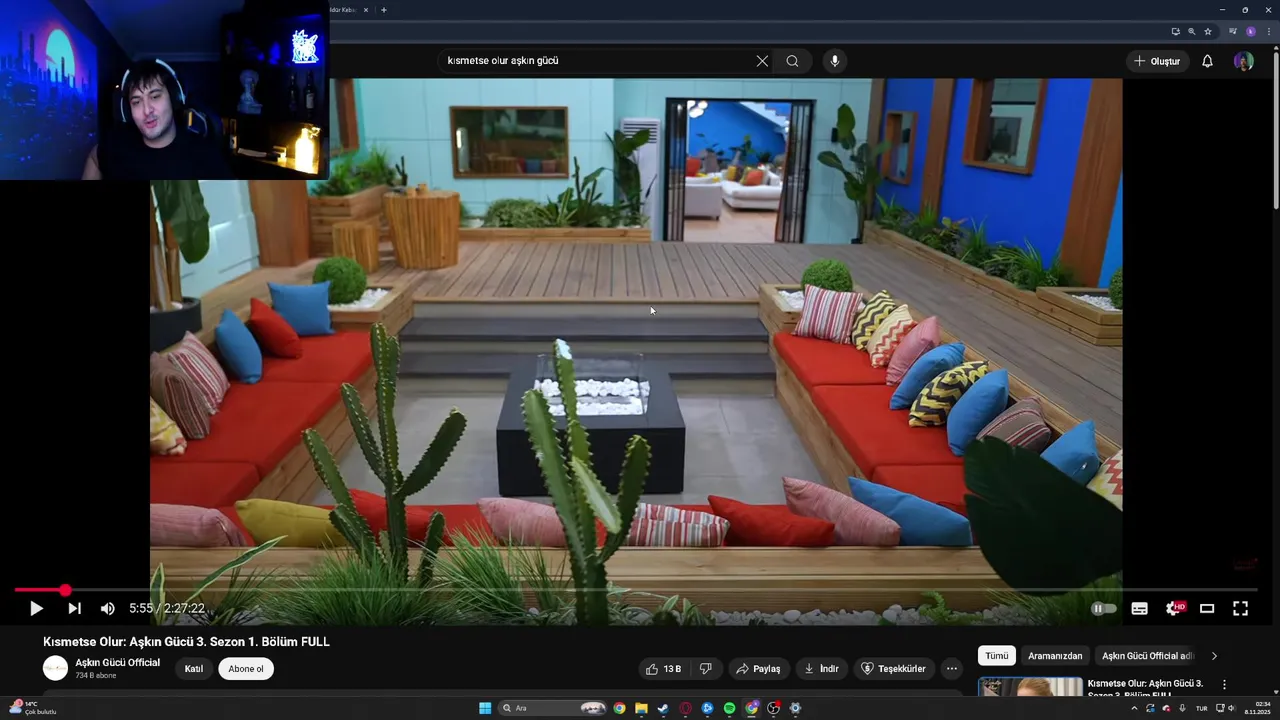Click the video title 'Kısmetse Olur: Aşkın Gücü 3. Sezon'
The image size is (1280, 720).
tap(186, 642)
